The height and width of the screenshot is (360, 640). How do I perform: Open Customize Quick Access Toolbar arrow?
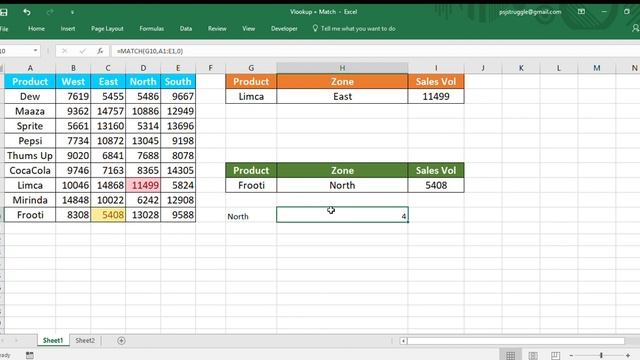(72, 13)
